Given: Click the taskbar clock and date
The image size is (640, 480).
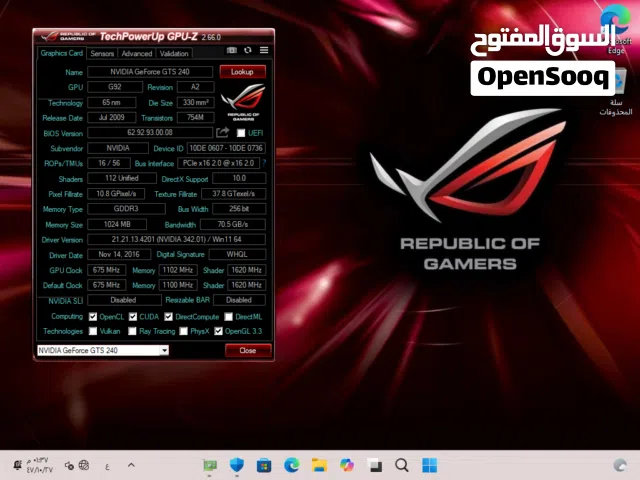Looking at the screenshot, I should pos(39,465).
